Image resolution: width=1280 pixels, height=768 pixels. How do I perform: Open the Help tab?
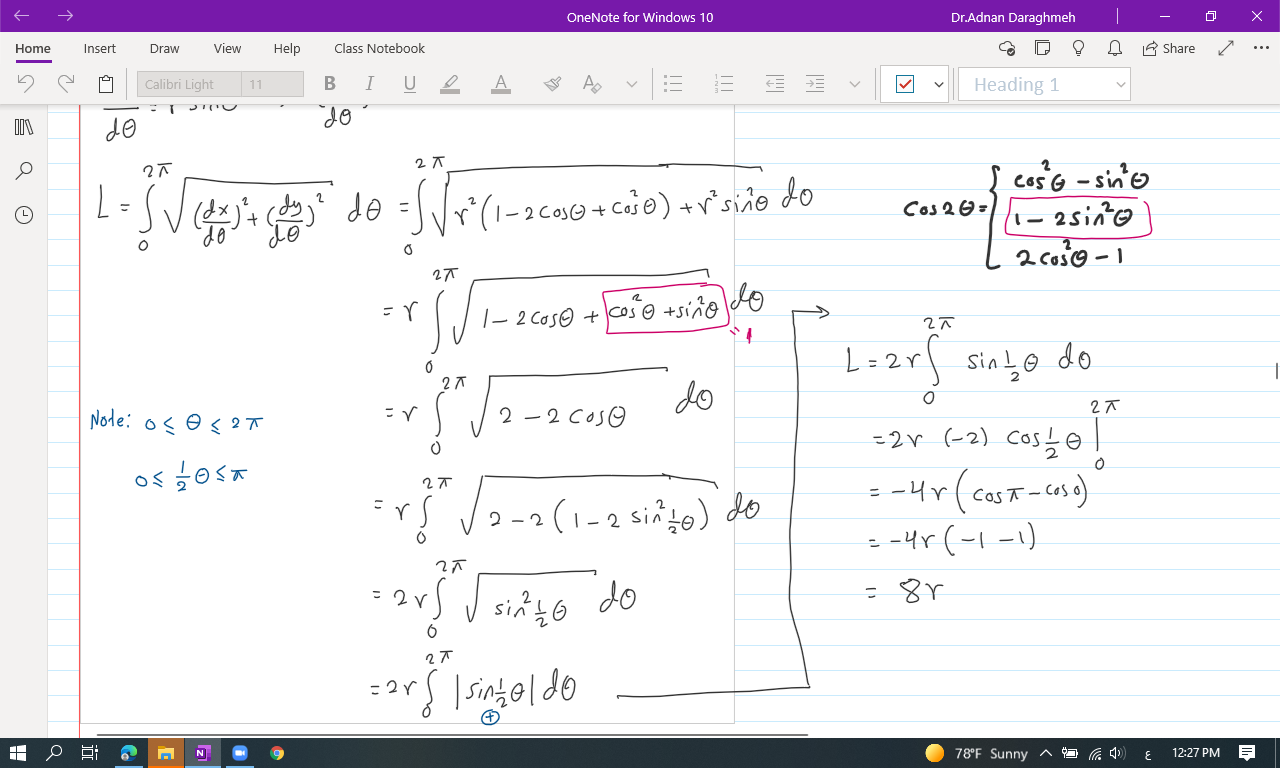tap(287, 48)
